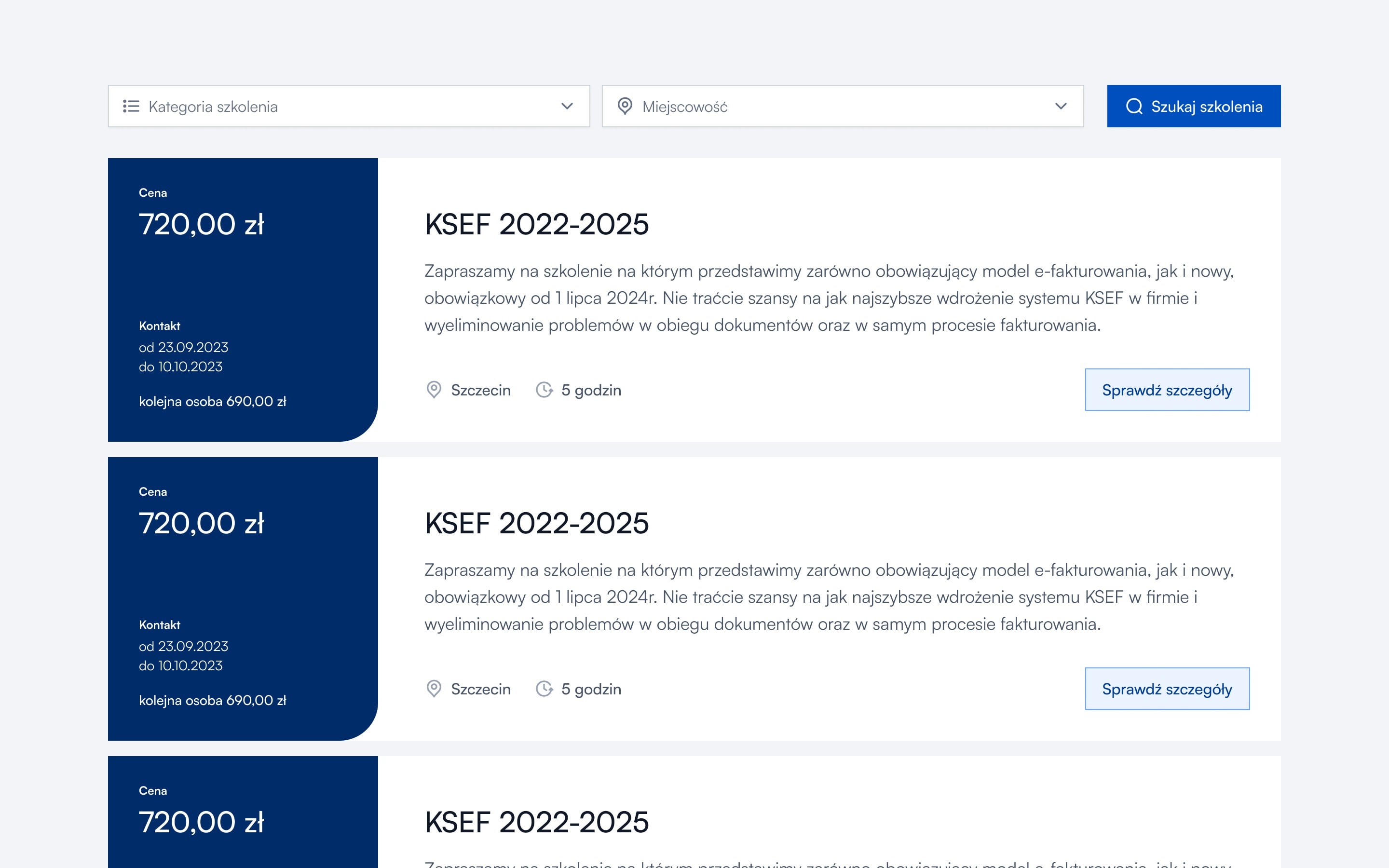Click the second card's course description paragraph
Viewport: 1389px width, 868px height.
click(830, 597)
